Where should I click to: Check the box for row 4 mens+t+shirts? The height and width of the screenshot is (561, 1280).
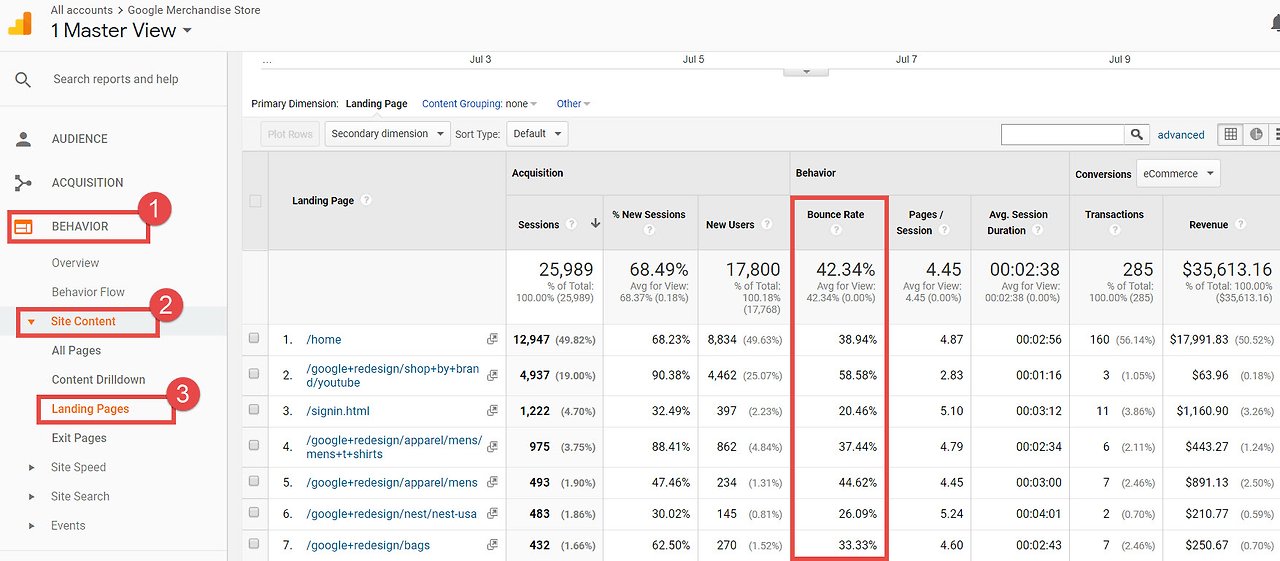[254, 446]
